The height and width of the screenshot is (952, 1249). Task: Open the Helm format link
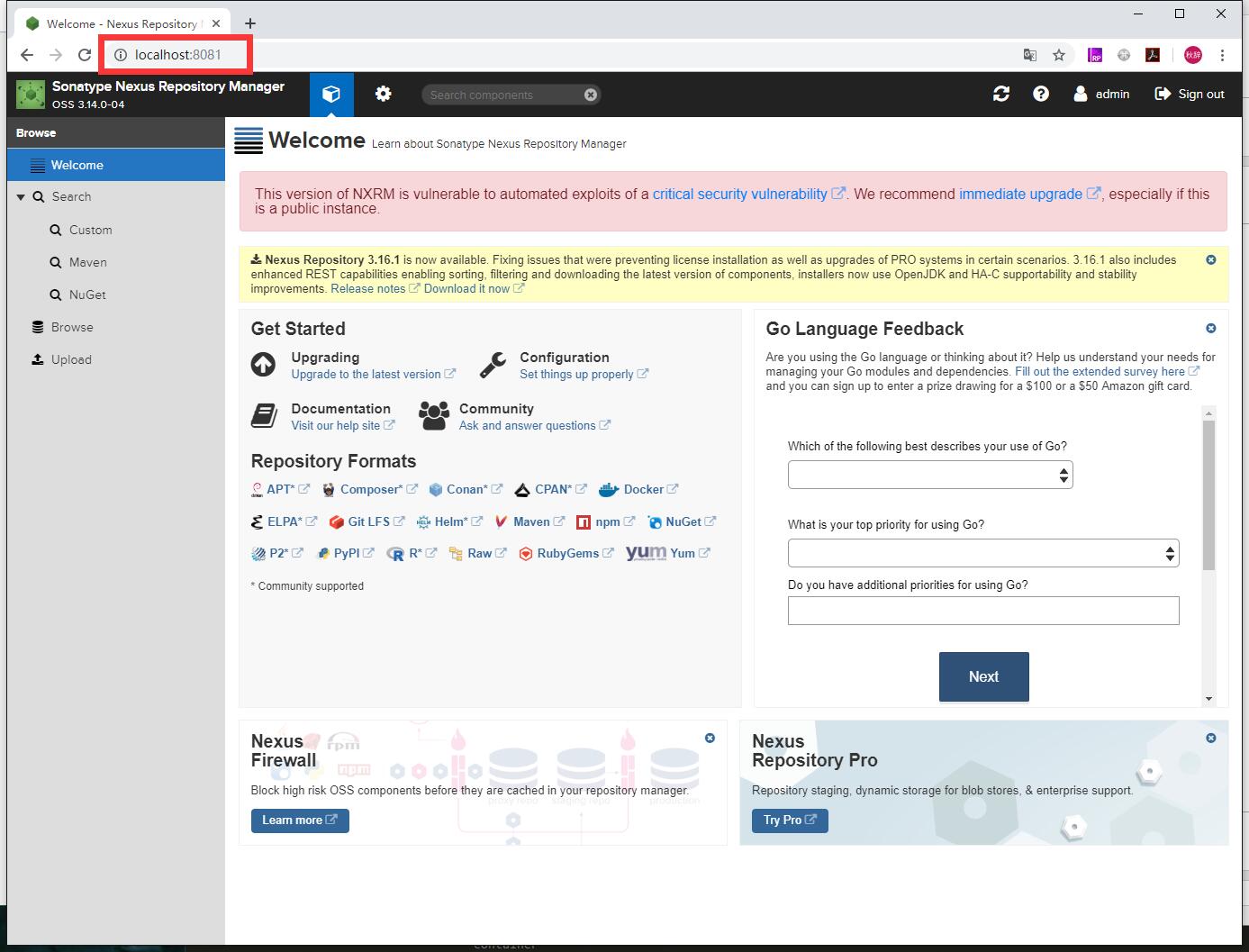(x=458, y=521)
